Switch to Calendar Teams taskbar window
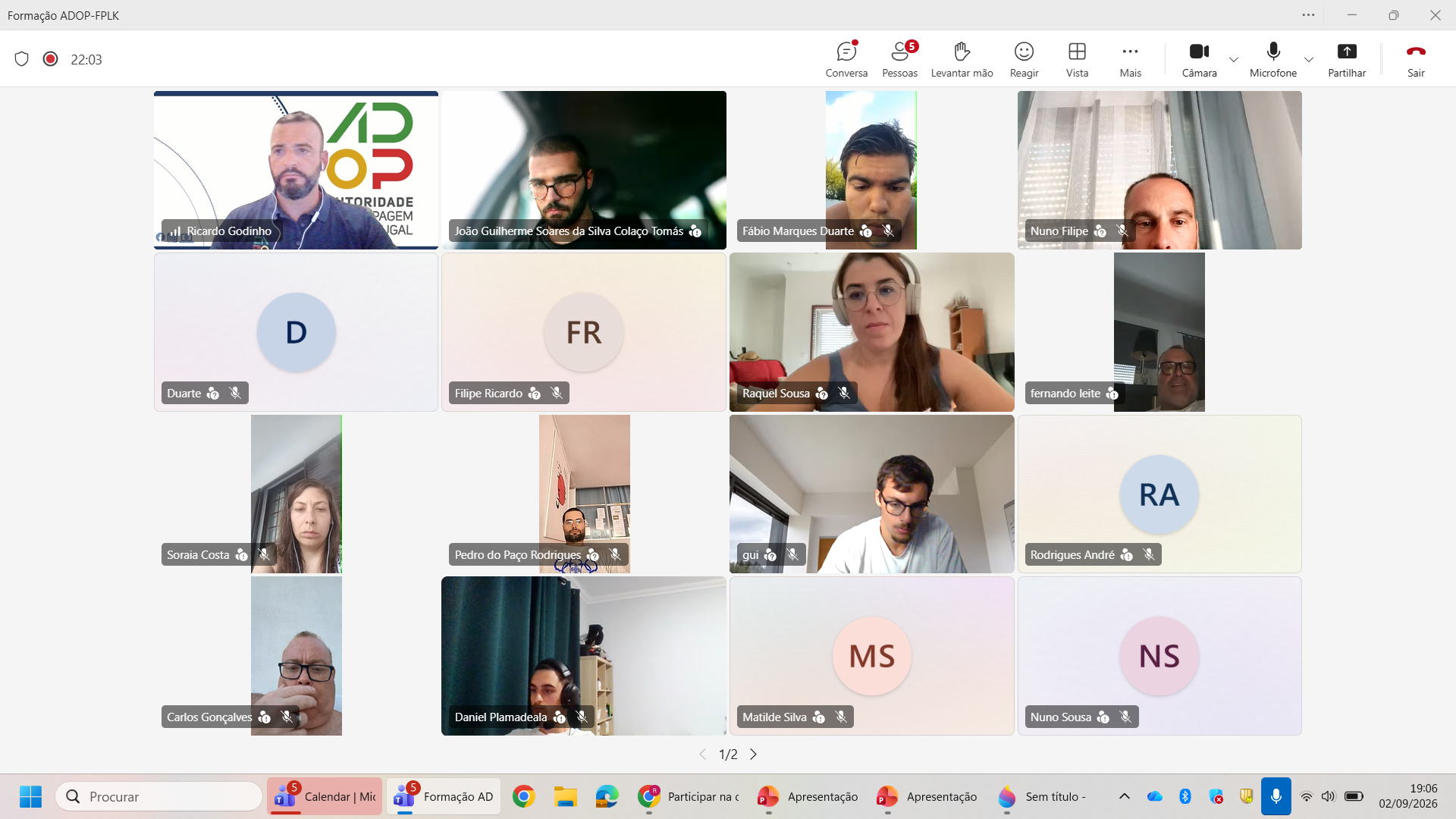1456x819 pixels. pos(325,796)
